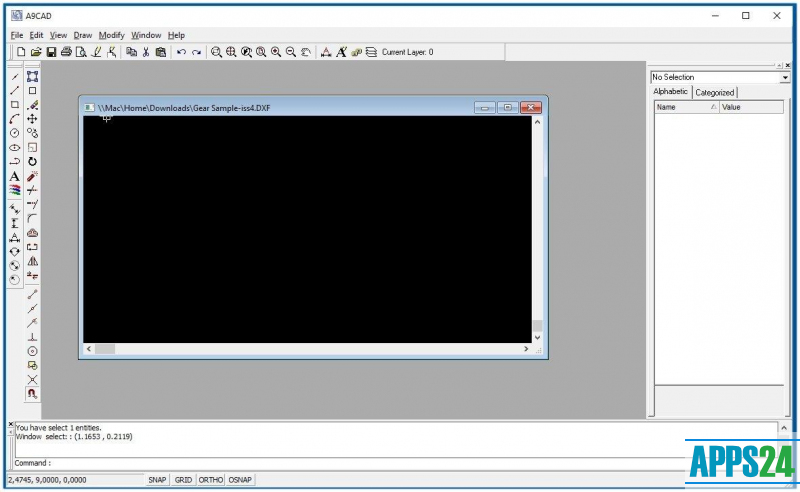
Task: Select the Move tool four-arrow icon
Action: point(33,119)
